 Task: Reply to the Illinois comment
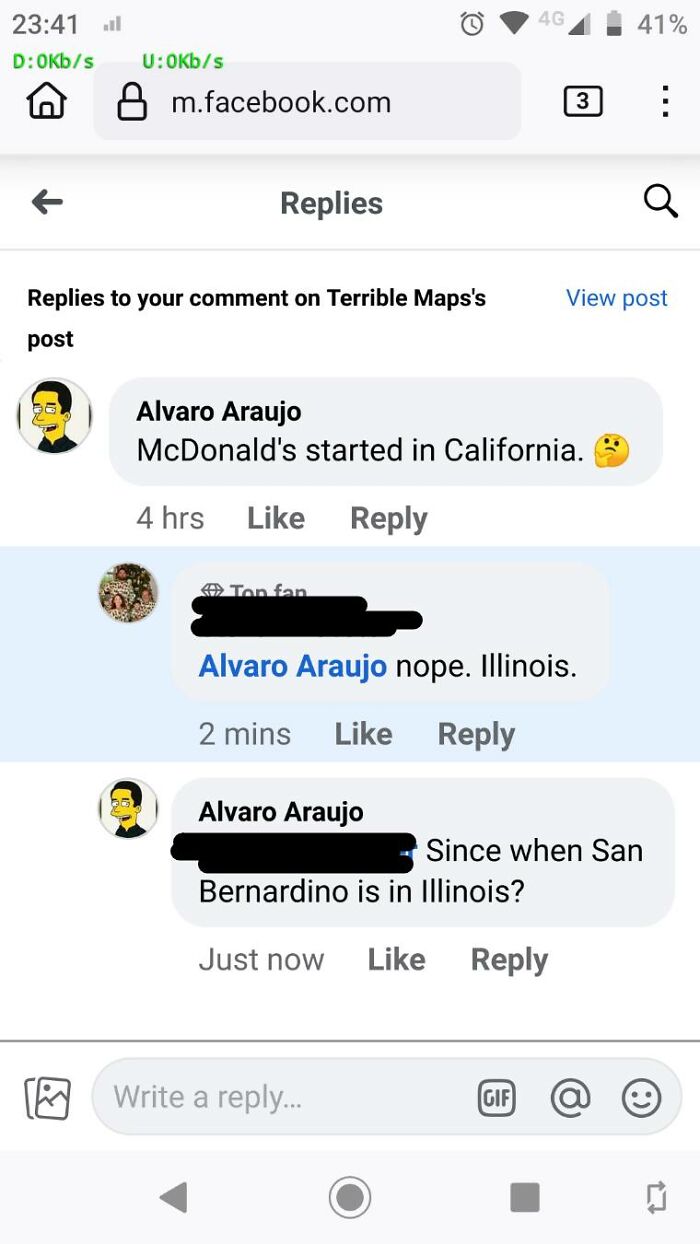pyautogui.click(x=476, y=733)
